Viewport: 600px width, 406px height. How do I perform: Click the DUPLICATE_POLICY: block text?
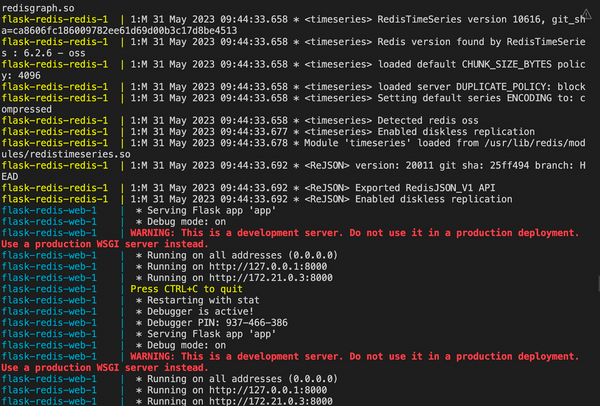(x=521, y=87)
